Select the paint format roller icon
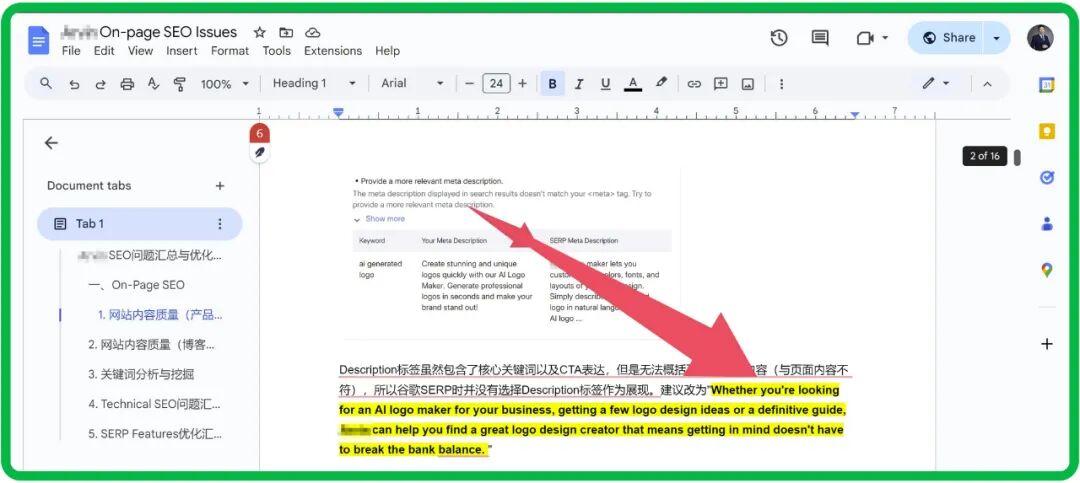This screenshot has width=1080, height=483. [x=180, y=84]
